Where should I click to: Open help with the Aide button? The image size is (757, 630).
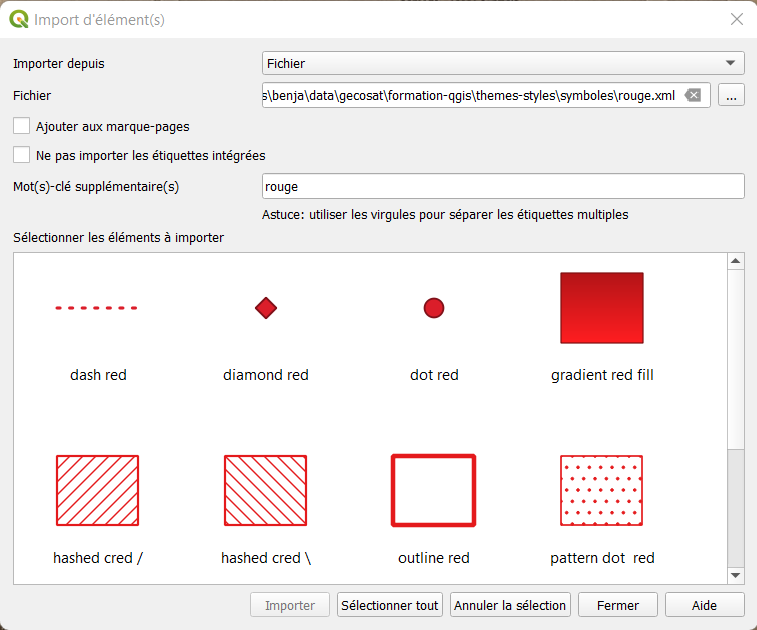(704, 605)
